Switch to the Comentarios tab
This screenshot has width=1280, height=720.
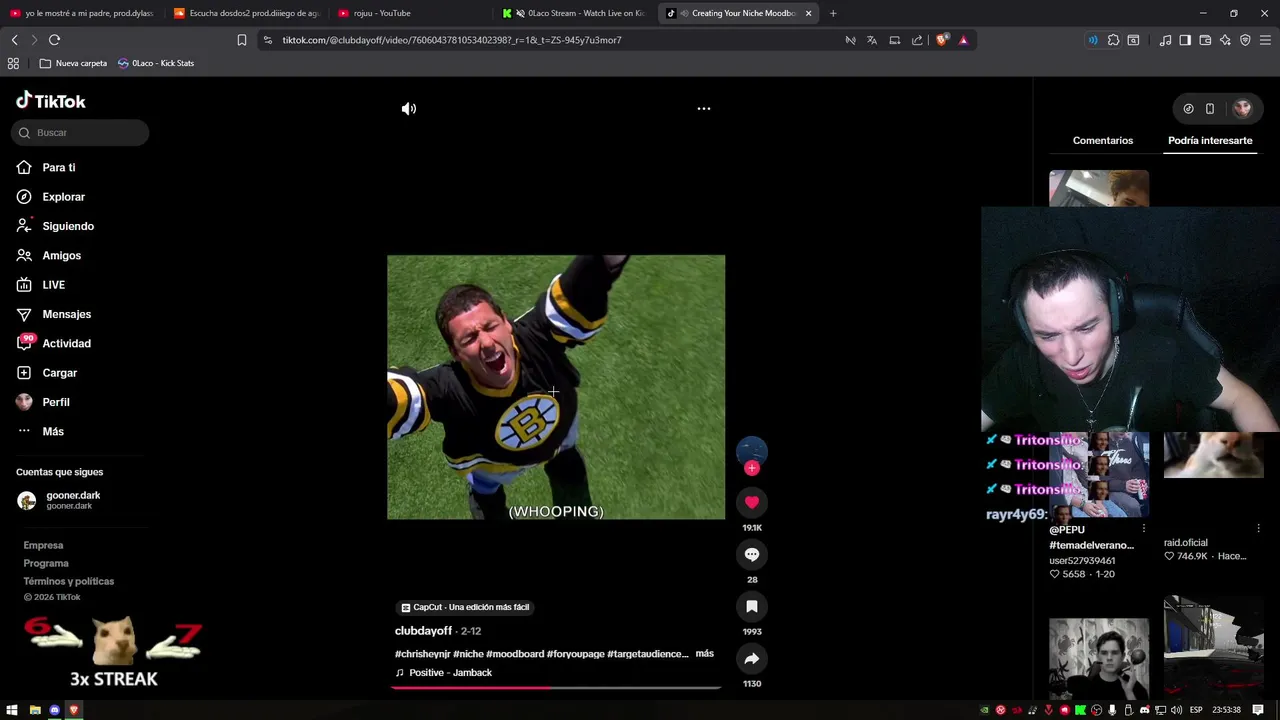pyautogui.click(x=1103, y=140)
